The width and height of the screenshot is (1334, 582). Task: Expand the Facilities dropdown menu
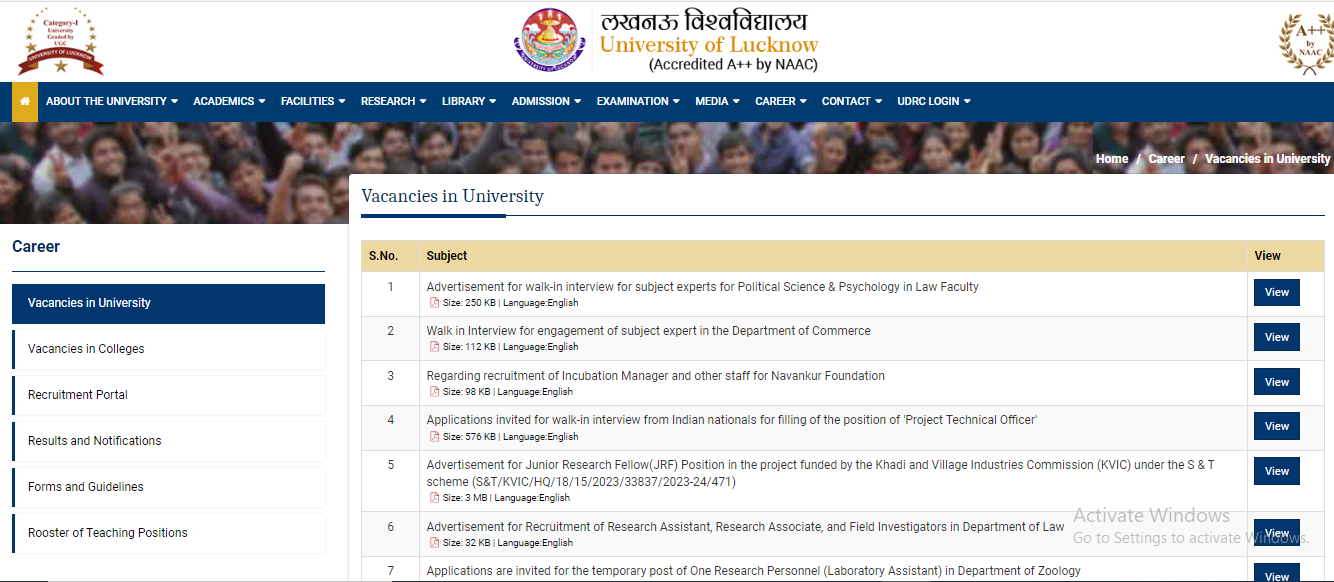[x=313, y=102]
